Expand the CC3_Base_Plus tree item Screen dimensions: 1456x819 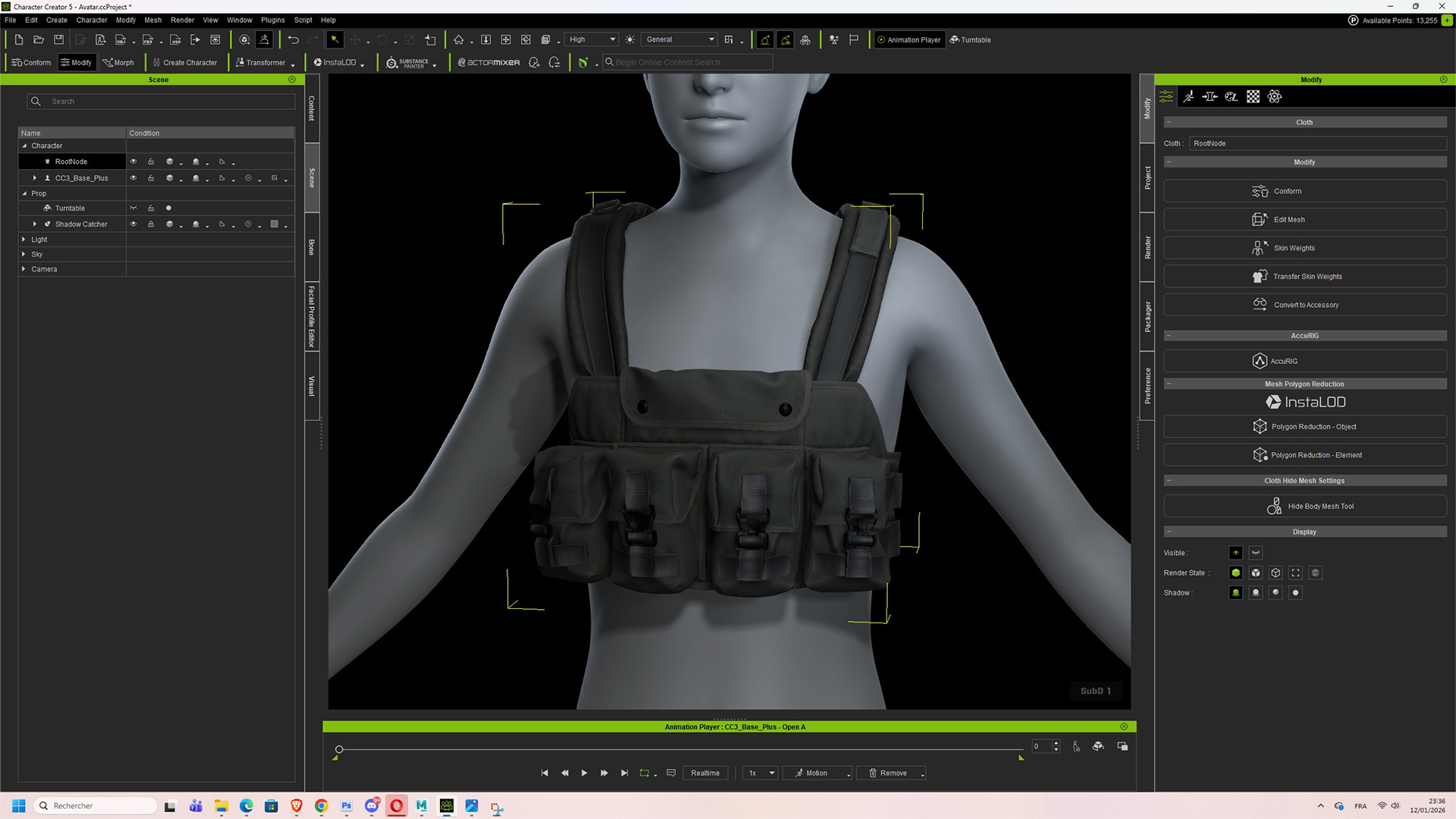pos(34,177)
